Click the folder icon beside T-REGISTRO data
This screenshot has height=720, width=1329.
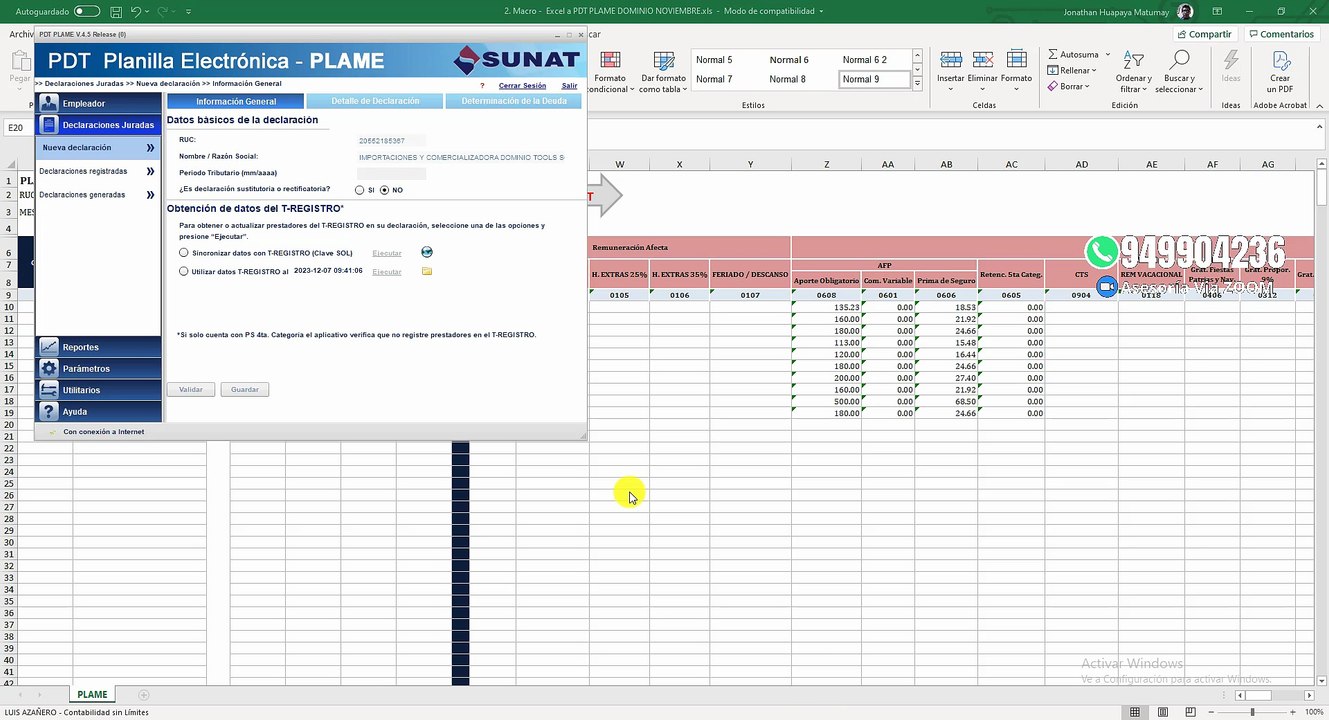tap(427, 271)
